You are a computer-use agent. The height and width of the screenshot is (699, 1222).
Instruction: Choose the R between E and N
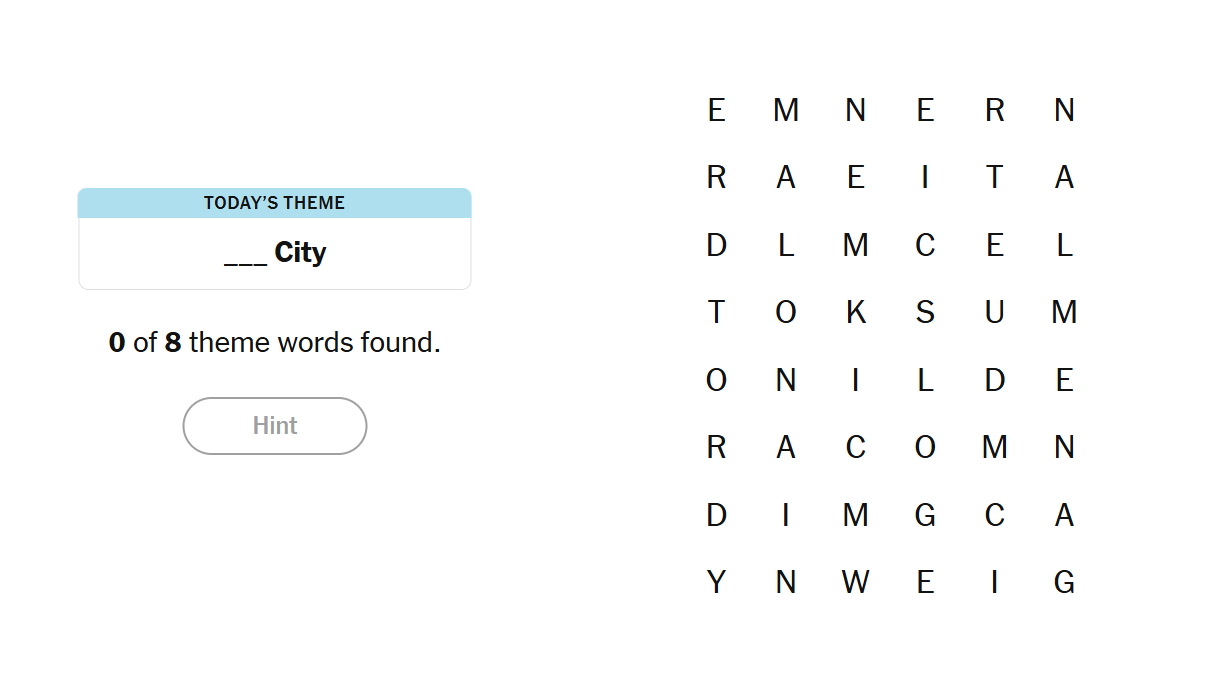pos(994,110)
